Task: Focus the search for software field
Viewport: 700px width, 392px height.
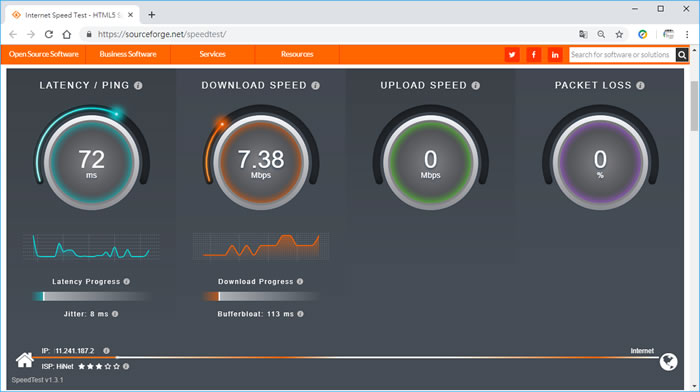Action: point(622,55)
